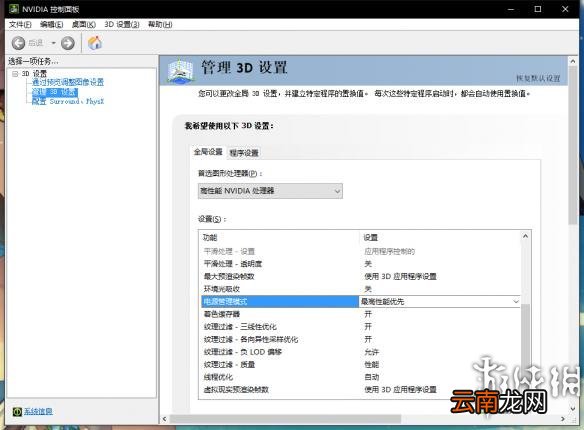Click the system information icon at bottom-left
The height and width of the screenshot is (430, 584).
(17, 411)
